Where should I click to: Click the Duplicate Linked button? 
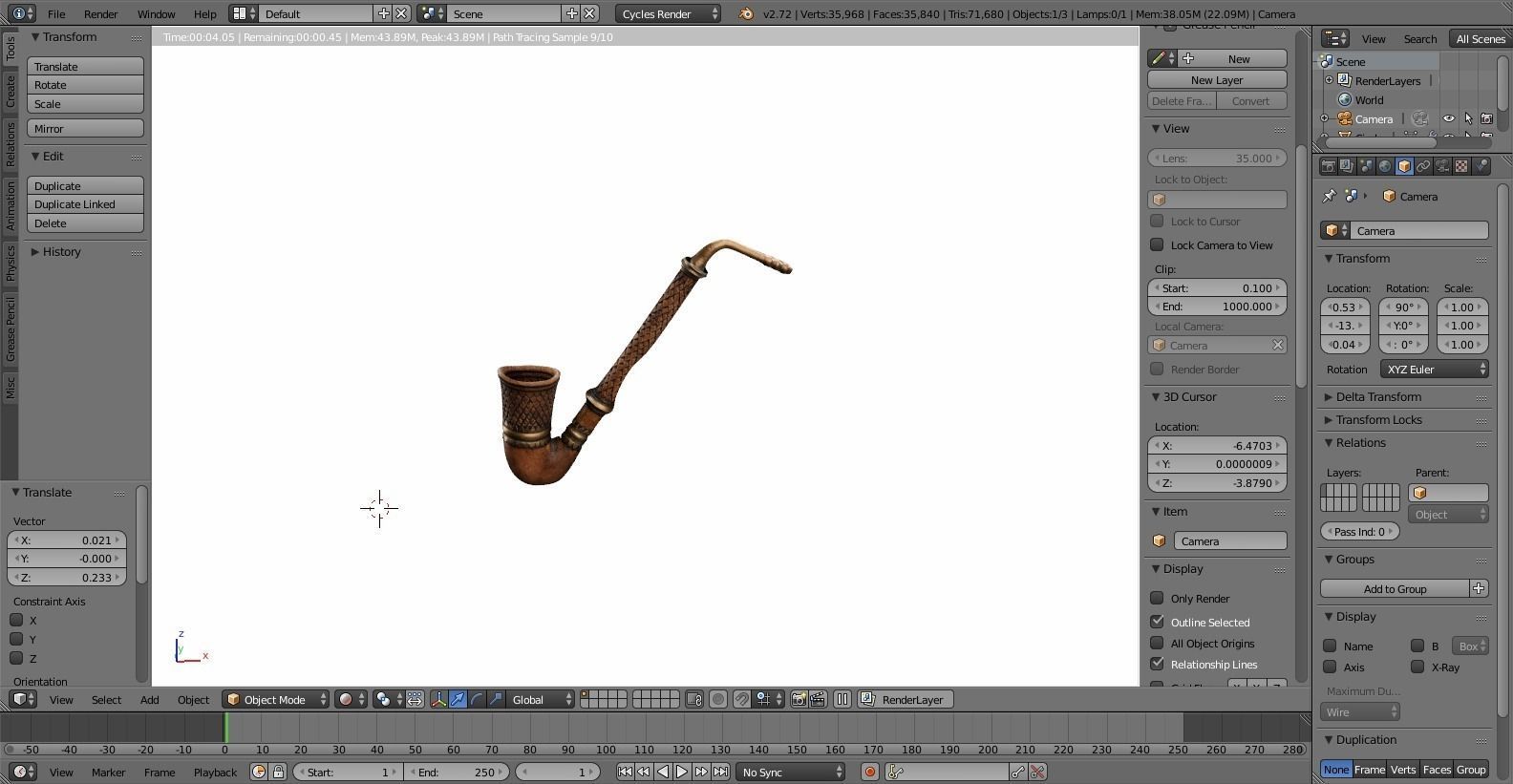85,204
